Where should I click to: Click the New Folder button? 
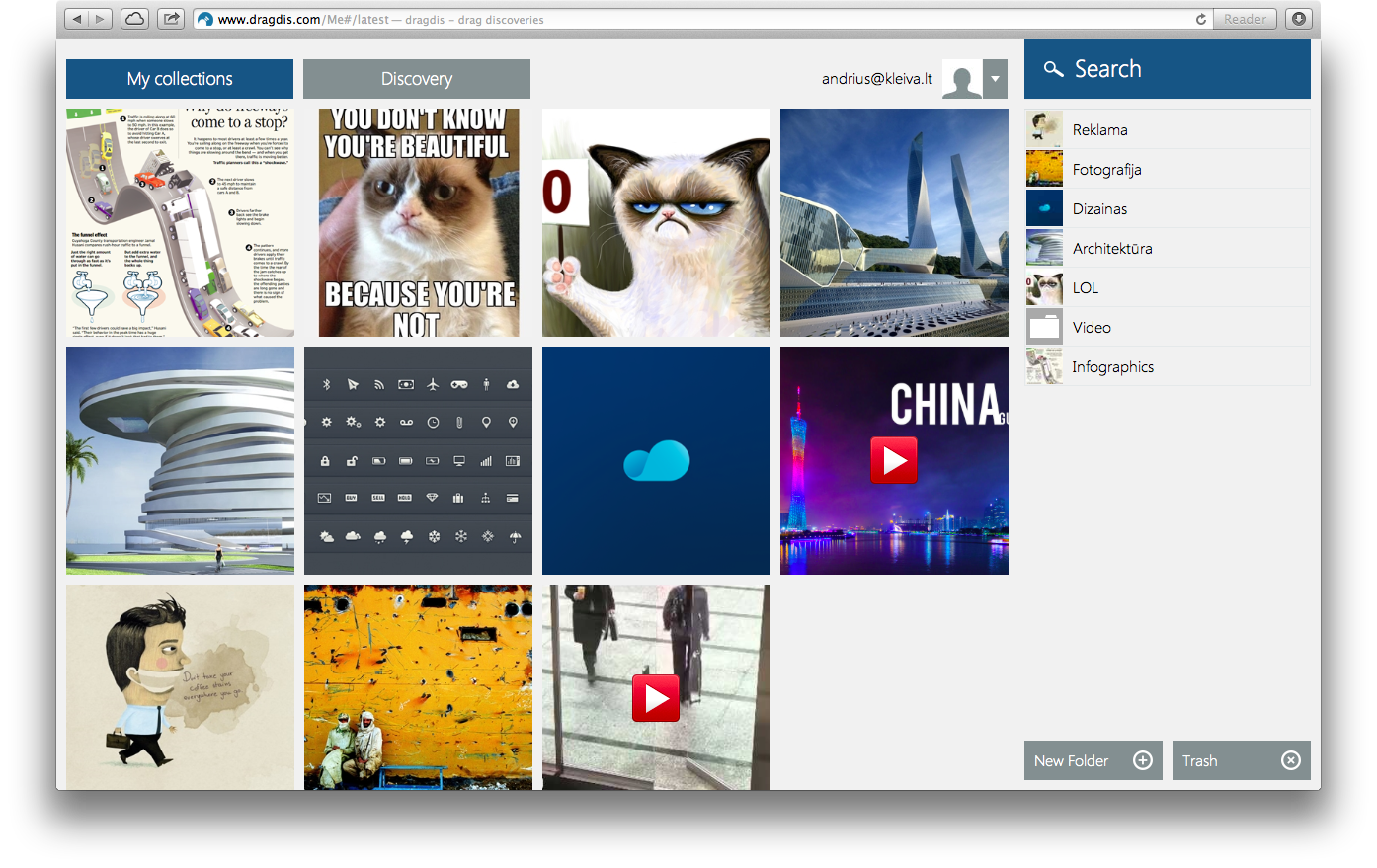coord(1093,760)
